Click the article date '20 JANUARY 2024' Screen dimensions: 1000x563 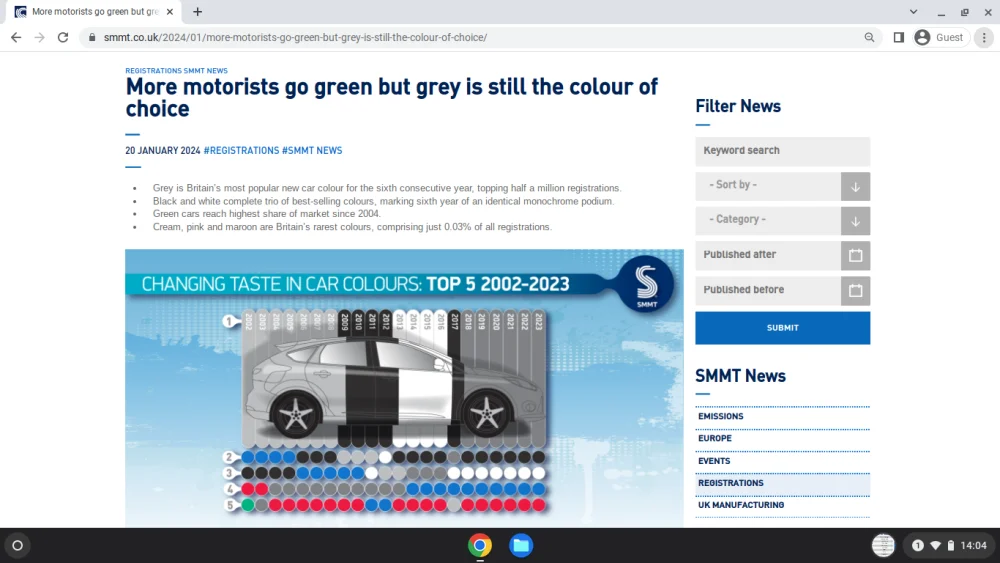(x=163, y=150)
